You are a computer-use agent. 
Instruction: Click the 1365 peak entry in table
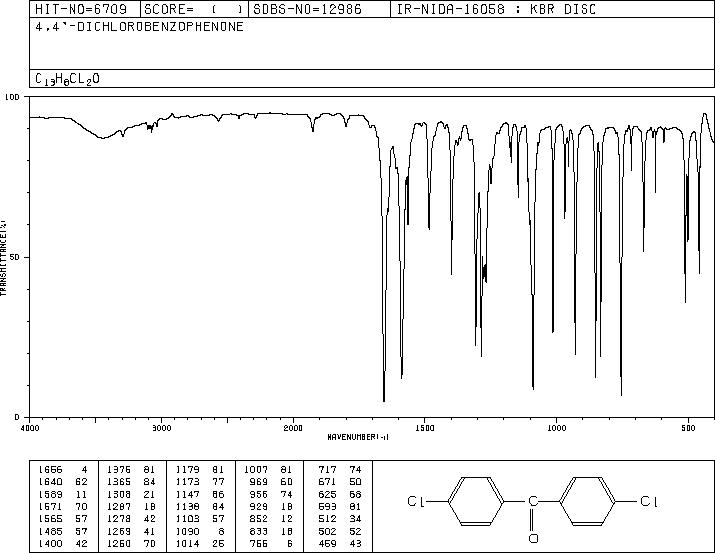click(x=132, y=482)
